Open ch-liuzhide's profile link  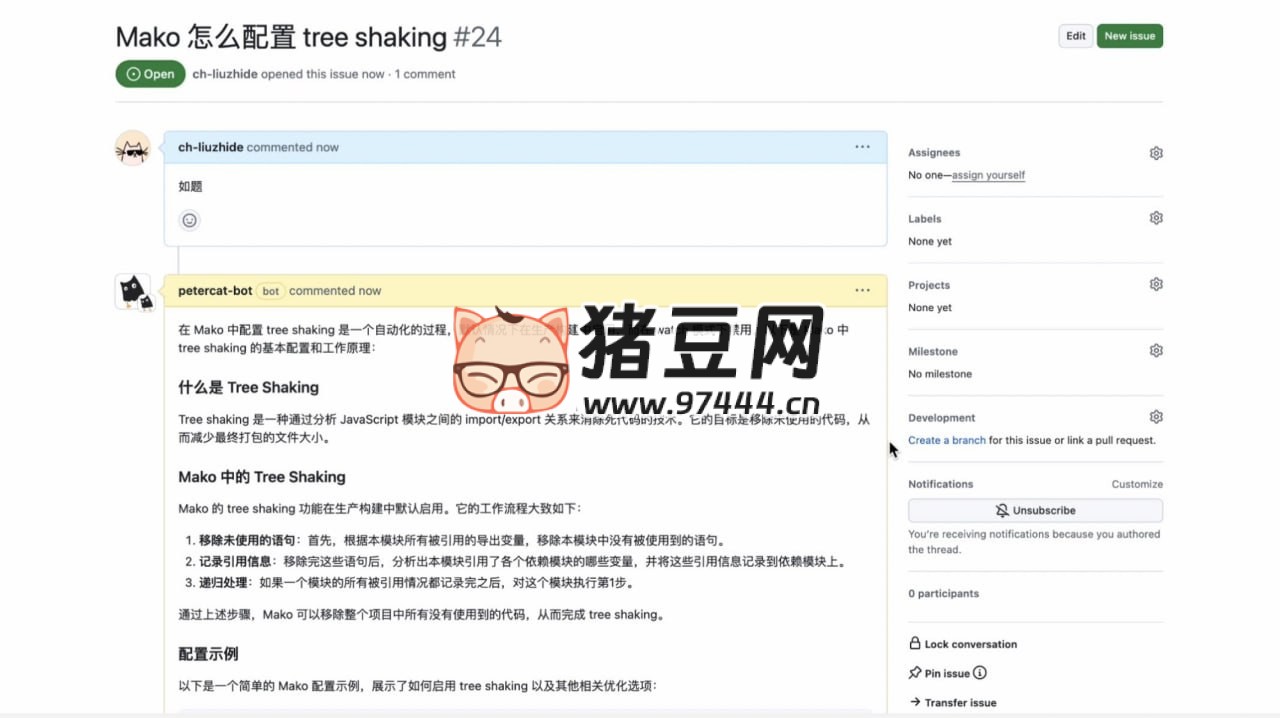pyautogui.click(x=210, y=146)
